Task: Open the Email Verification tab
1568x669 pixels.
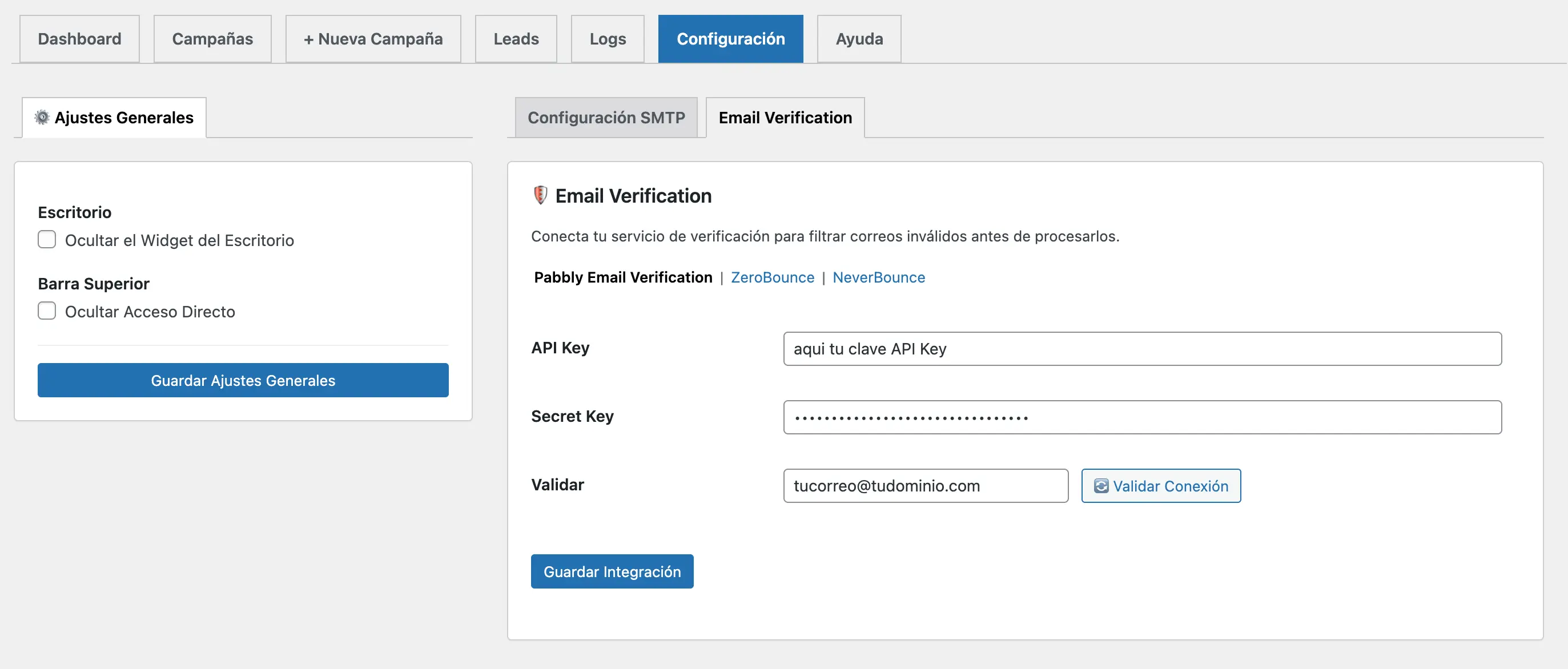Action: 785,117
